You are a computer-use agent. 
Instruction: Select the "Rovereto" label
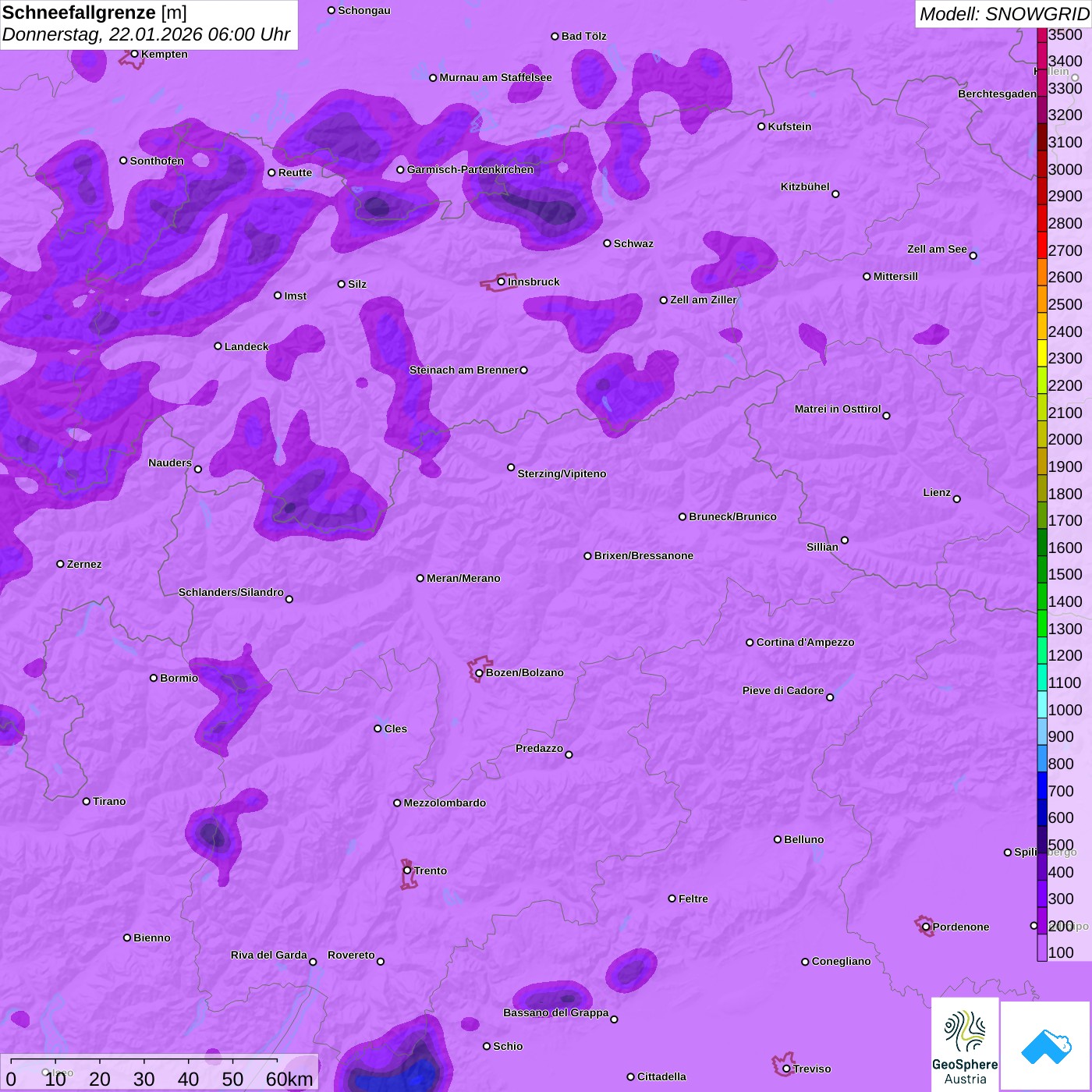tap(351, 955)
